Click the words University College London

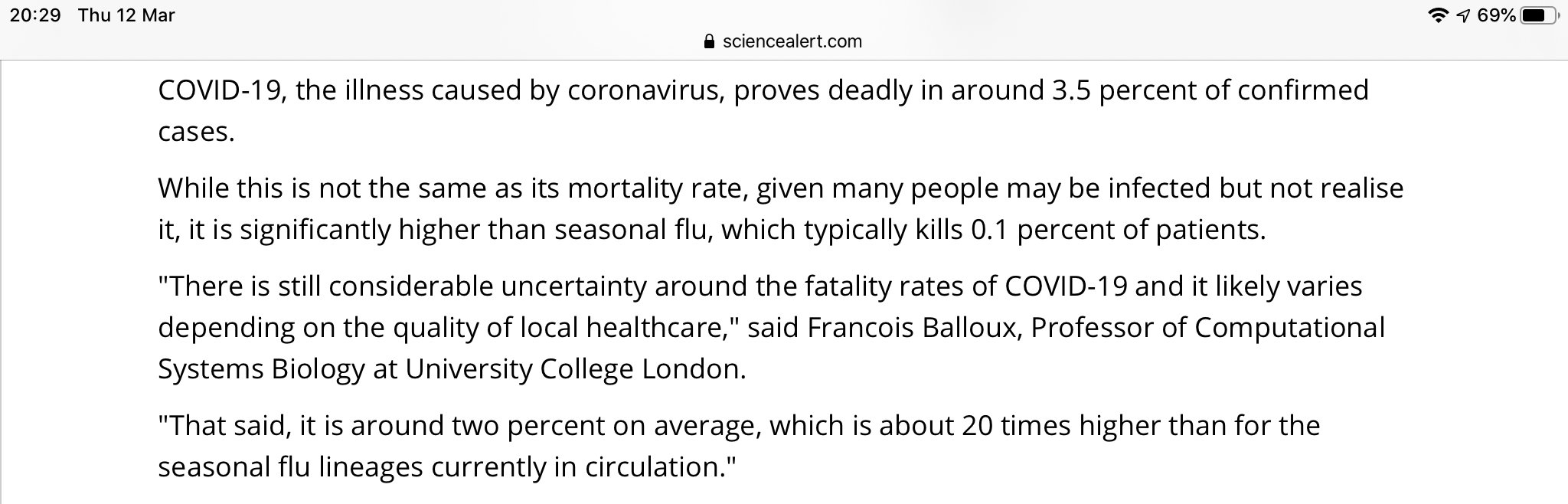[575, 369]
